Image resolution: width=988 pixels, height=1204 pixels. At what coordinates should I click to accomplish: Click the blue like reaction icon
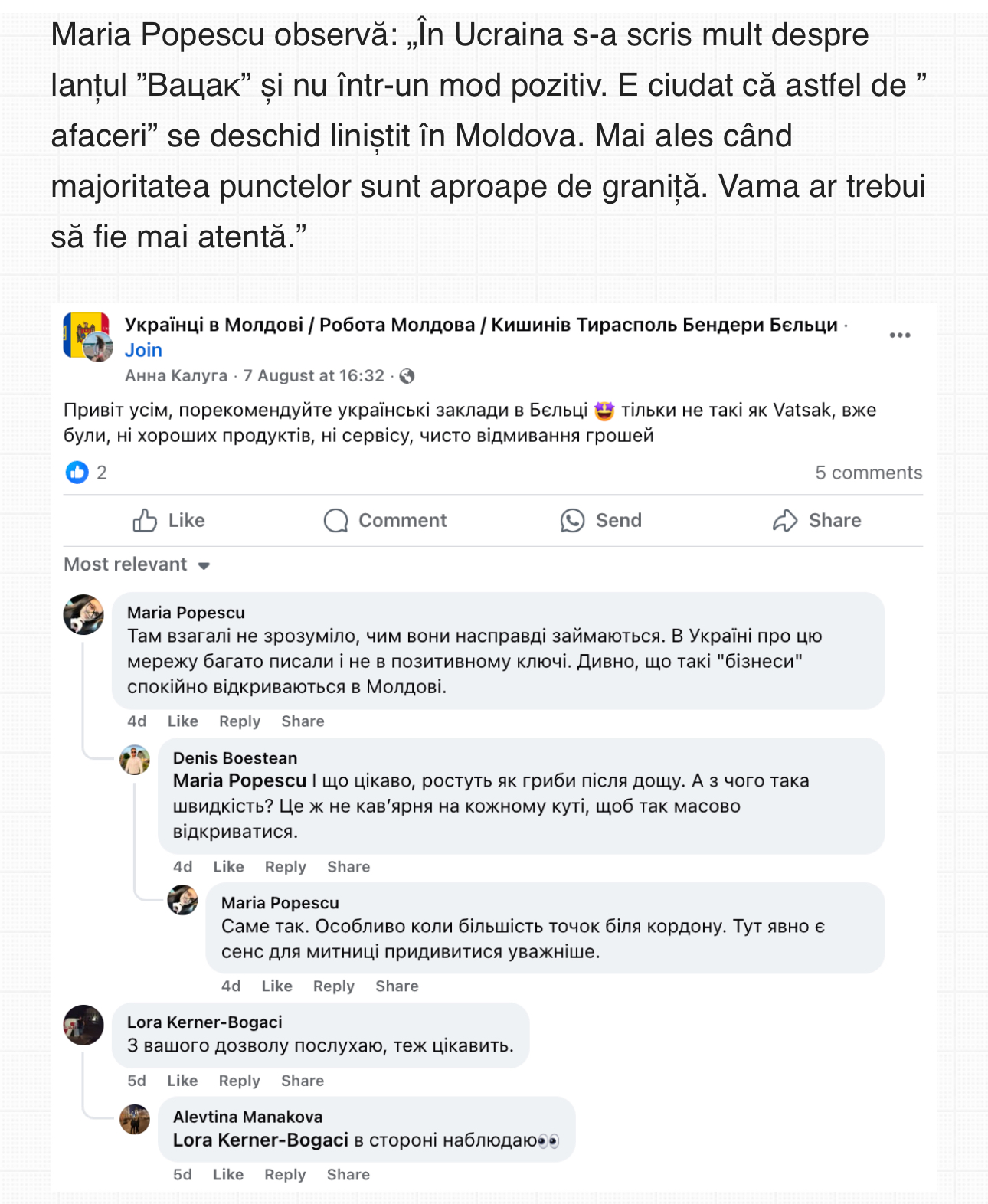click(x=77, y=473)
